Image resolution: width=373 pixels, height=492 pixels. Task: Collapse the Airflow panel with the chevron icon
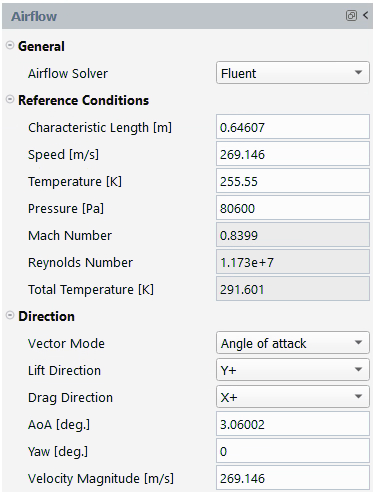(366, 15)
